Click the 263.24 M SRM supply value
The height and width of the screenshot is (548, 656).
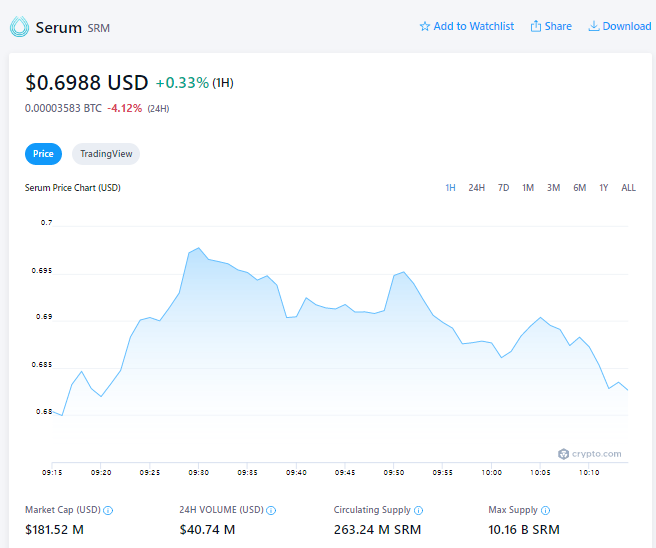(x=377, y=530)
